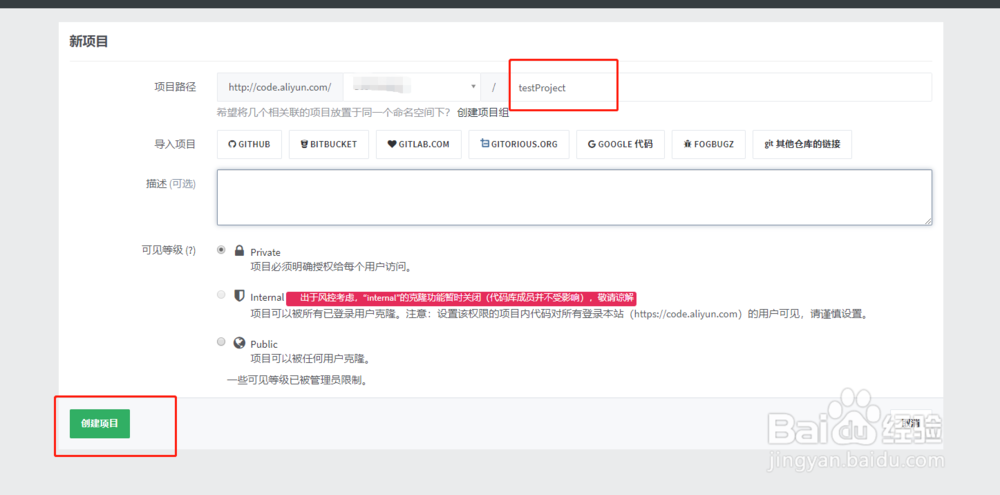Click into the 描述 description textarea
This screenshot has height=495, width=1000.
(x=574, y=197)
